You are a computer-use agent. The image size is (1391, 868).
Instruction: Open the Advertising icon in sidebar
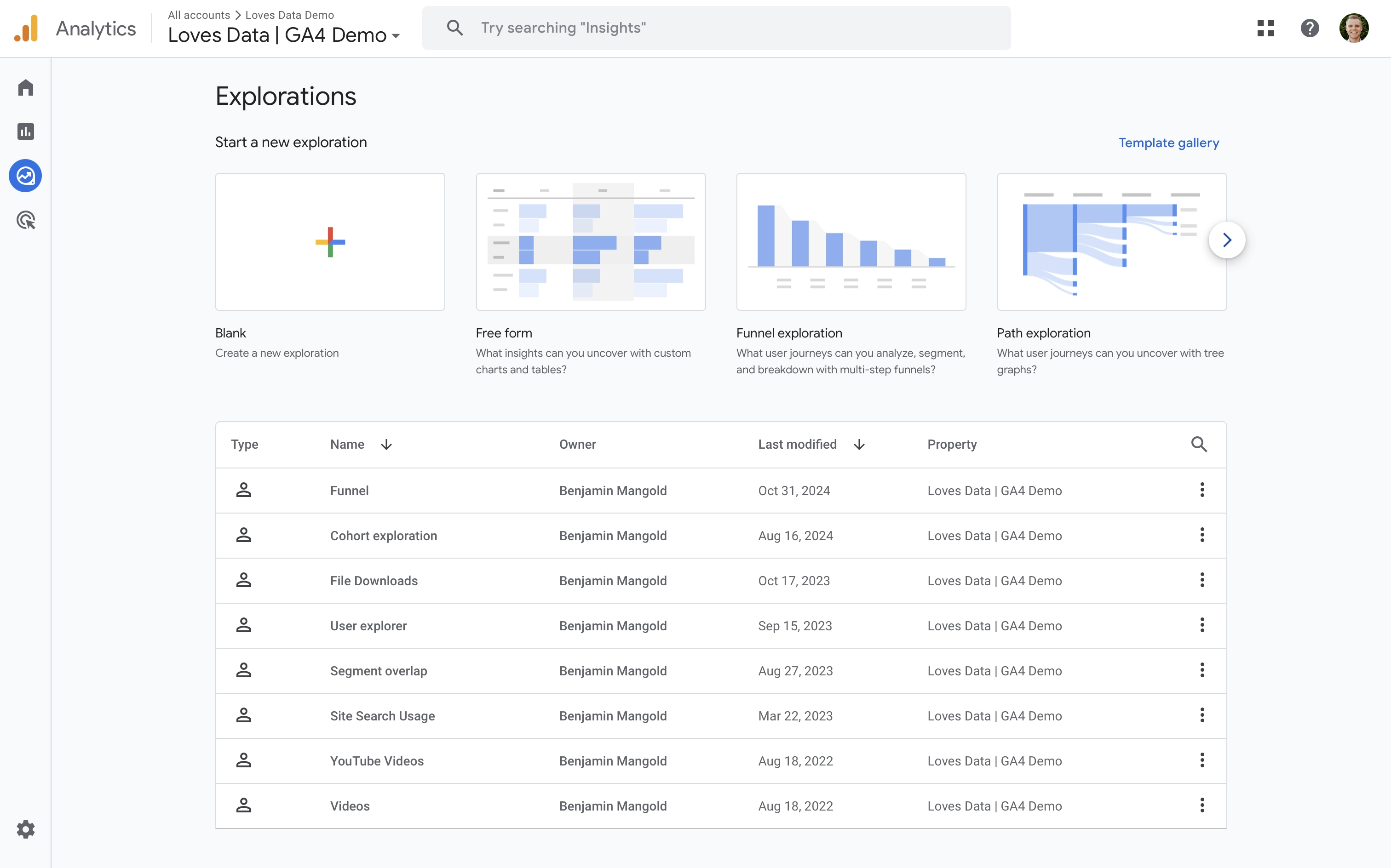click(x=25, y=220)
